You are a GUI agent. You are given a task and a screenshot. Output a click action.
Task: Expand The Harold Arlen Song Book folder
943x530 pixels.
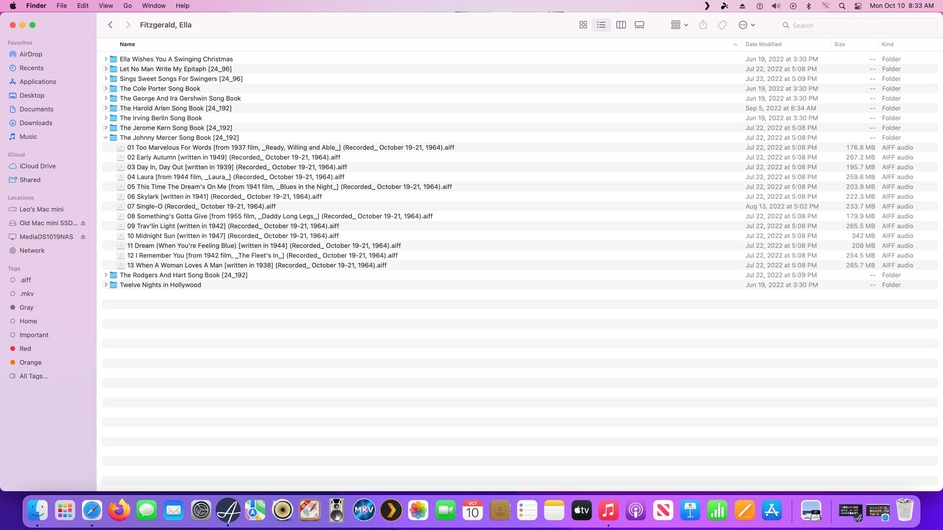[x=106, y=108]
